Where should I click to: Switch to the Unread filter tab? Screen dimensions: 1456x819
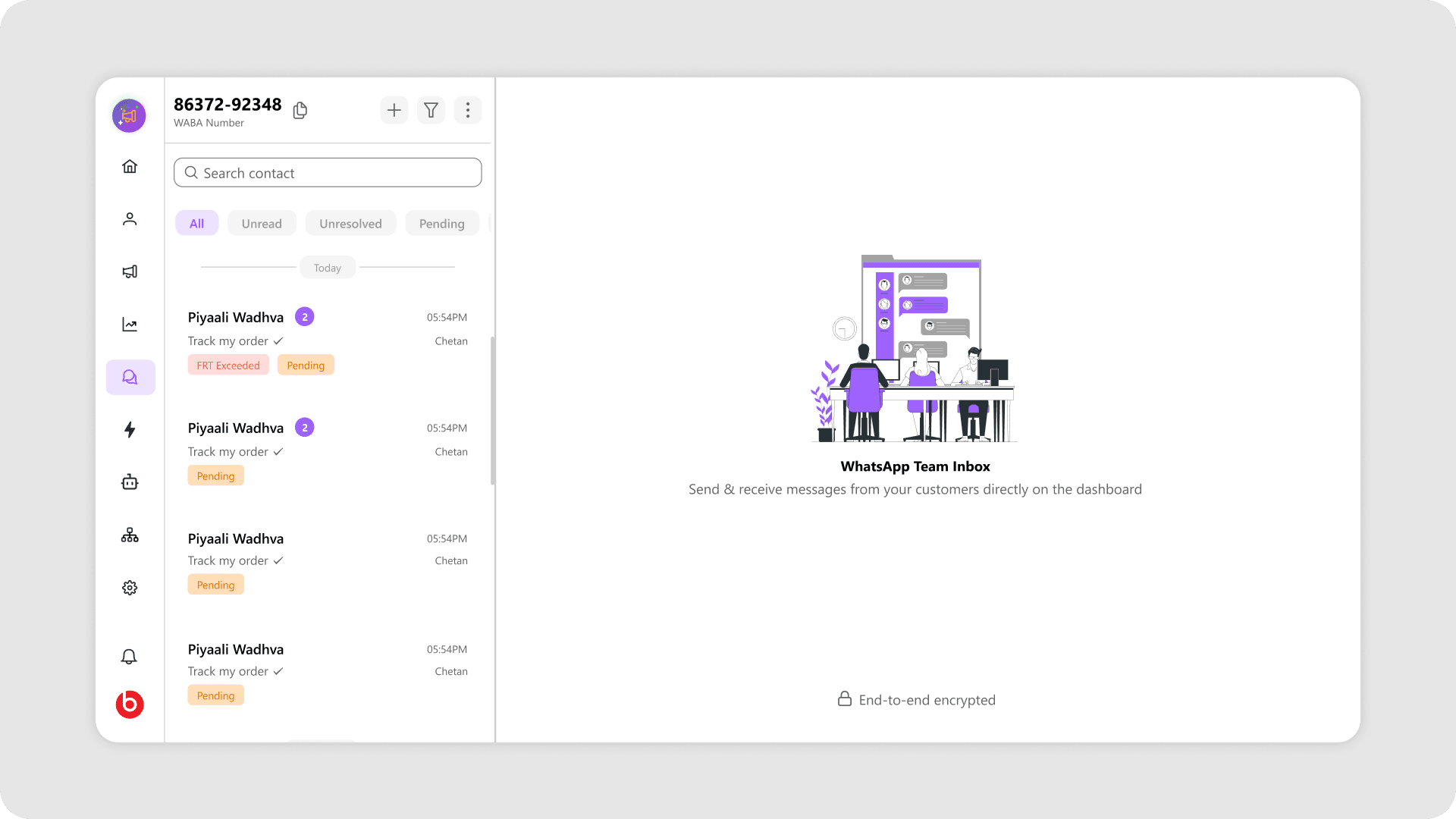pos(262,223)
